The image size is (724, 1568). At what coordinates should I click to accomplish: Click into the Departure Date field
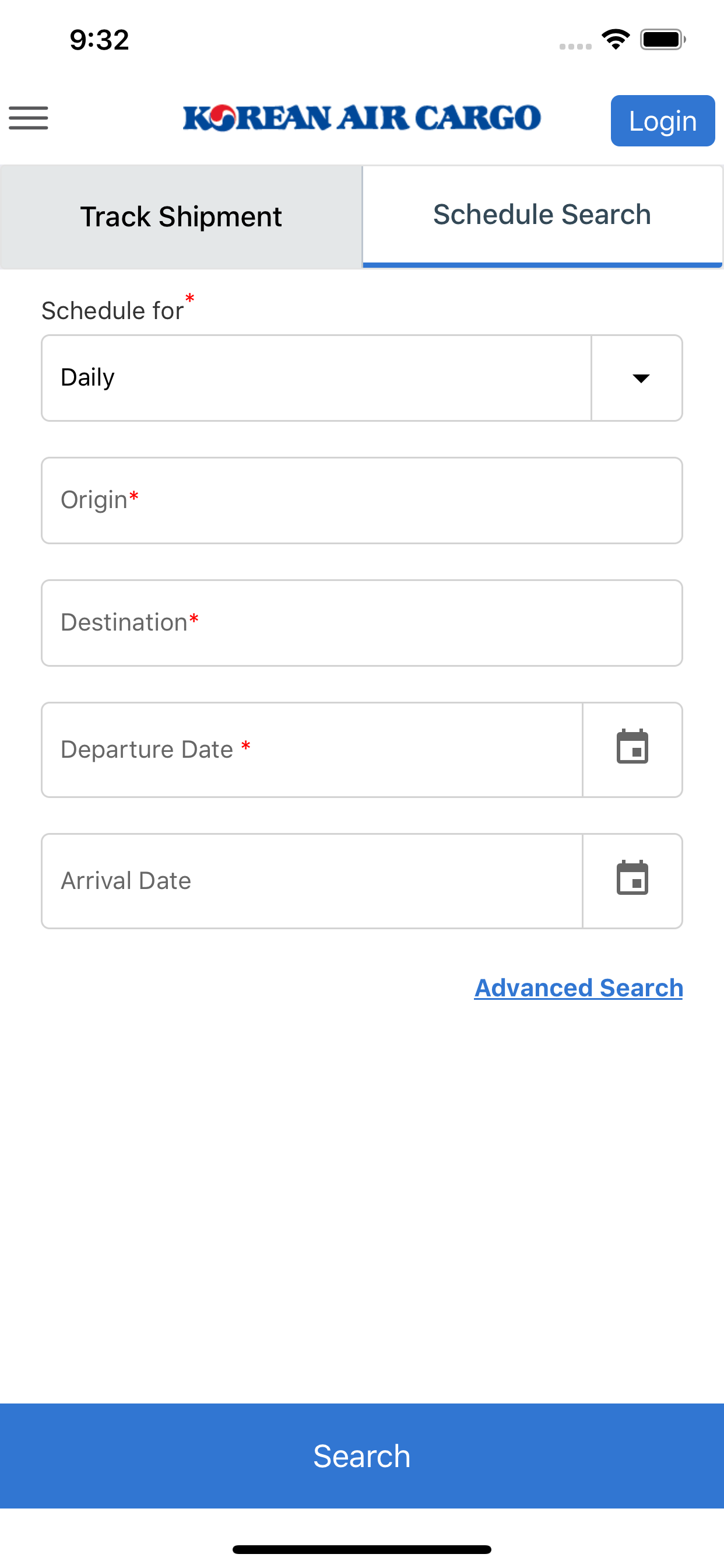click(311, 750)
